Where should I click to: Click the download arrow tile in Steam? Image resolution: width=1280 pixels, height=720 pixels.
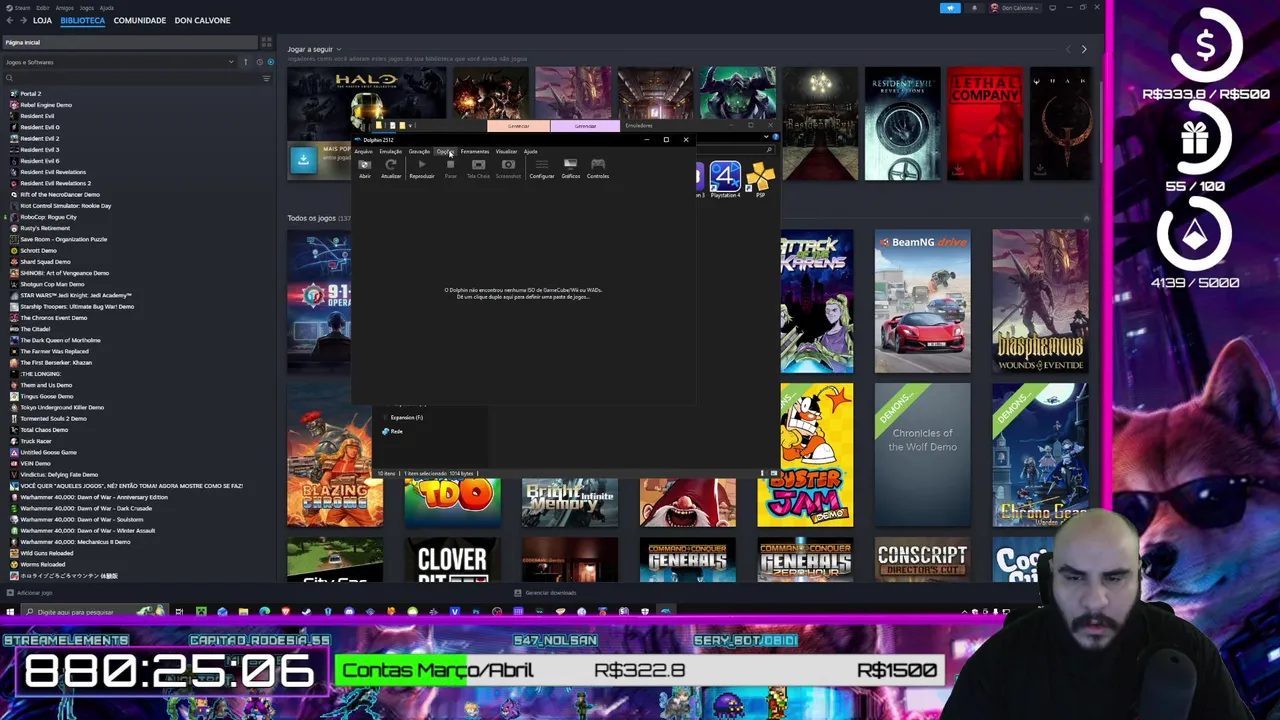303,160
